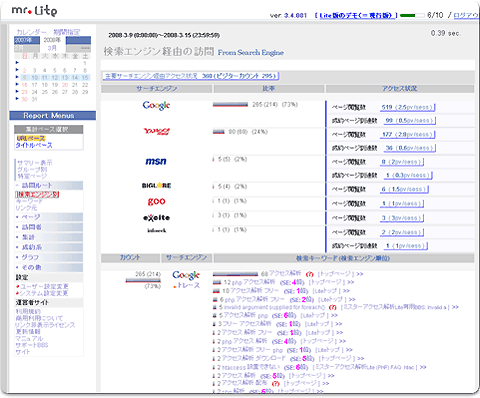
Task: Open サポートBBS link
Action: tap(32, 345)
